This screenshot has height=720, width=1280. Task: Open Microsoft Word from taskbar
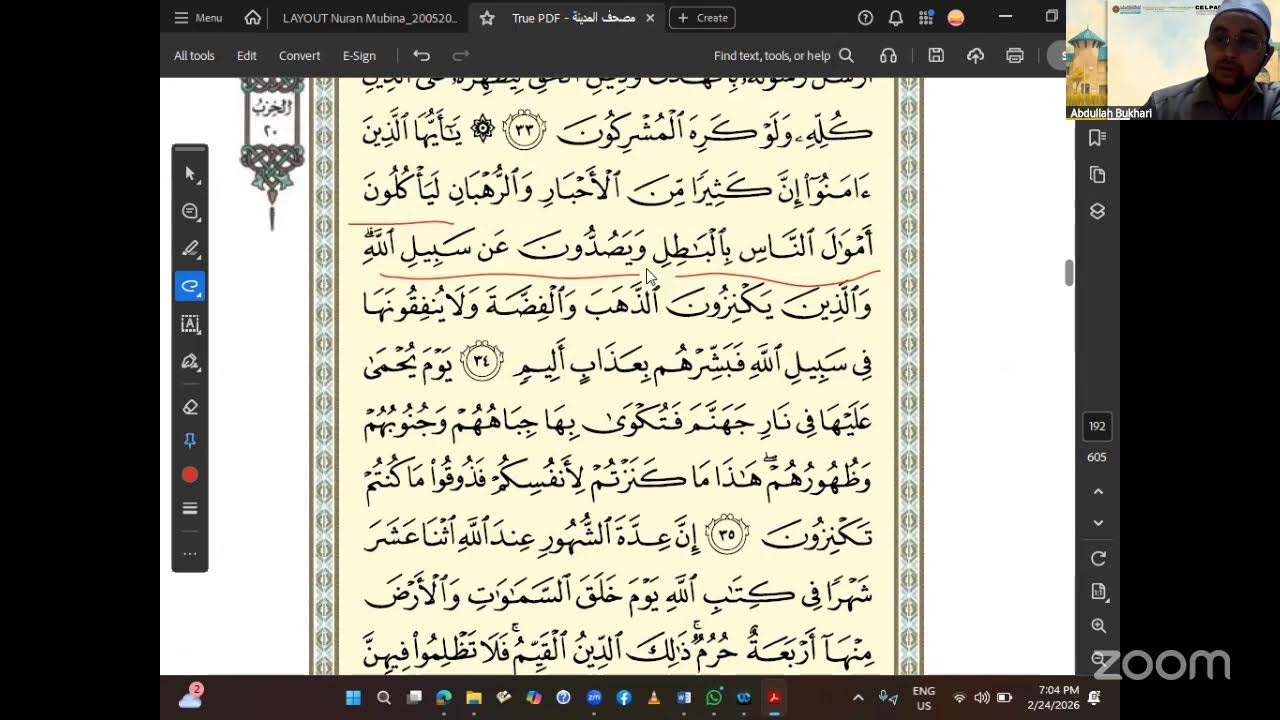click(x=684, y=698)
